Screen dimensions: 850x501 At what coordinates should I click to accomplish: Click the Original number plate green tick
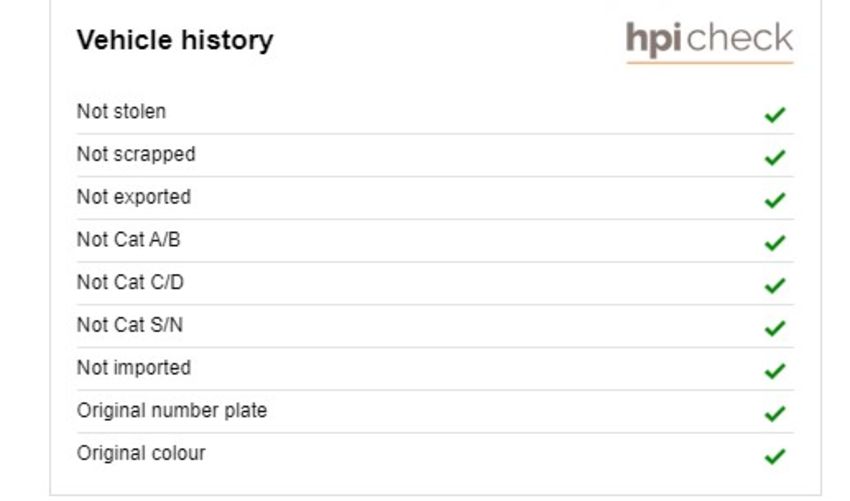click(775, 414)
